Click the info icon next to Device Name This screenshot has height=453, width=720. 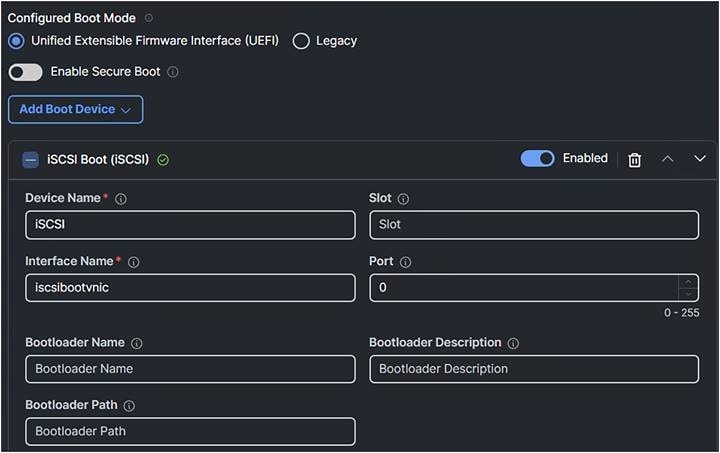[121, 199]
